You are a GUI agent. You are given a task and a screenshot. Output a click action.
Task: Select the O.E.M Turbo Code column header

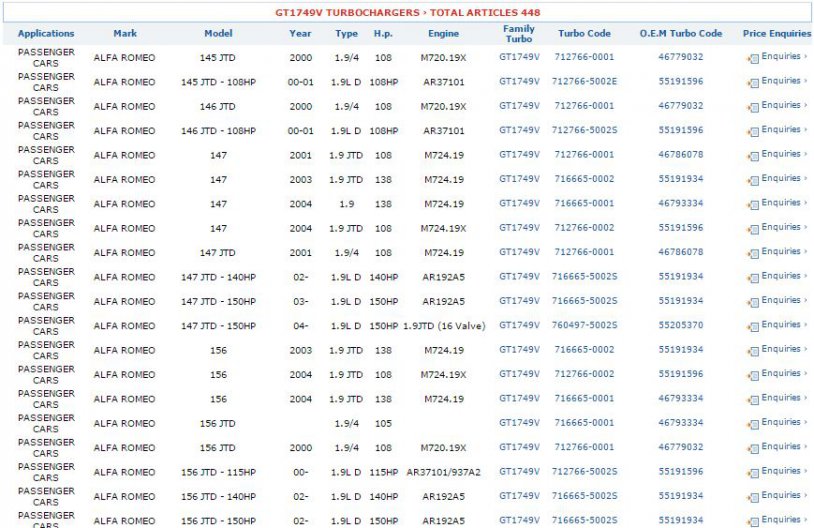[x=680, y=34]
